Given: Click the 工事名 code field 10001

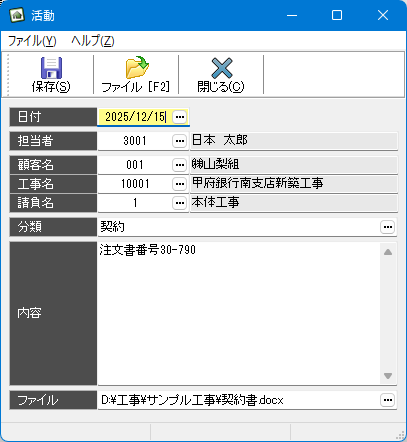Looking at the screenshot, I should (135, 184).
